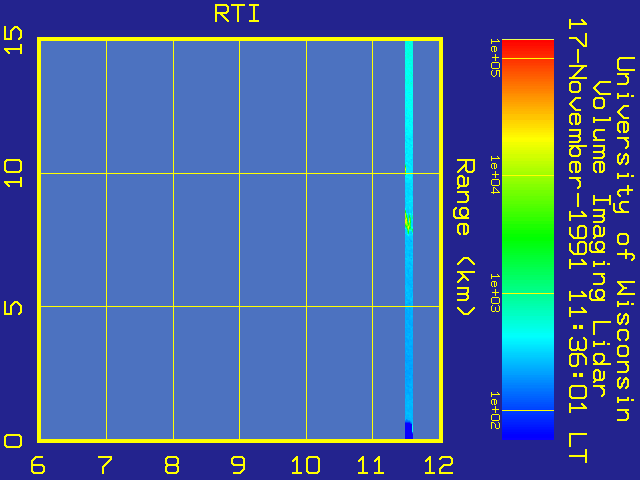The width and height of the screenshot is (640, 480).
Task: Click the lidar data strip in the plot
Action: (x=409, y=240)
